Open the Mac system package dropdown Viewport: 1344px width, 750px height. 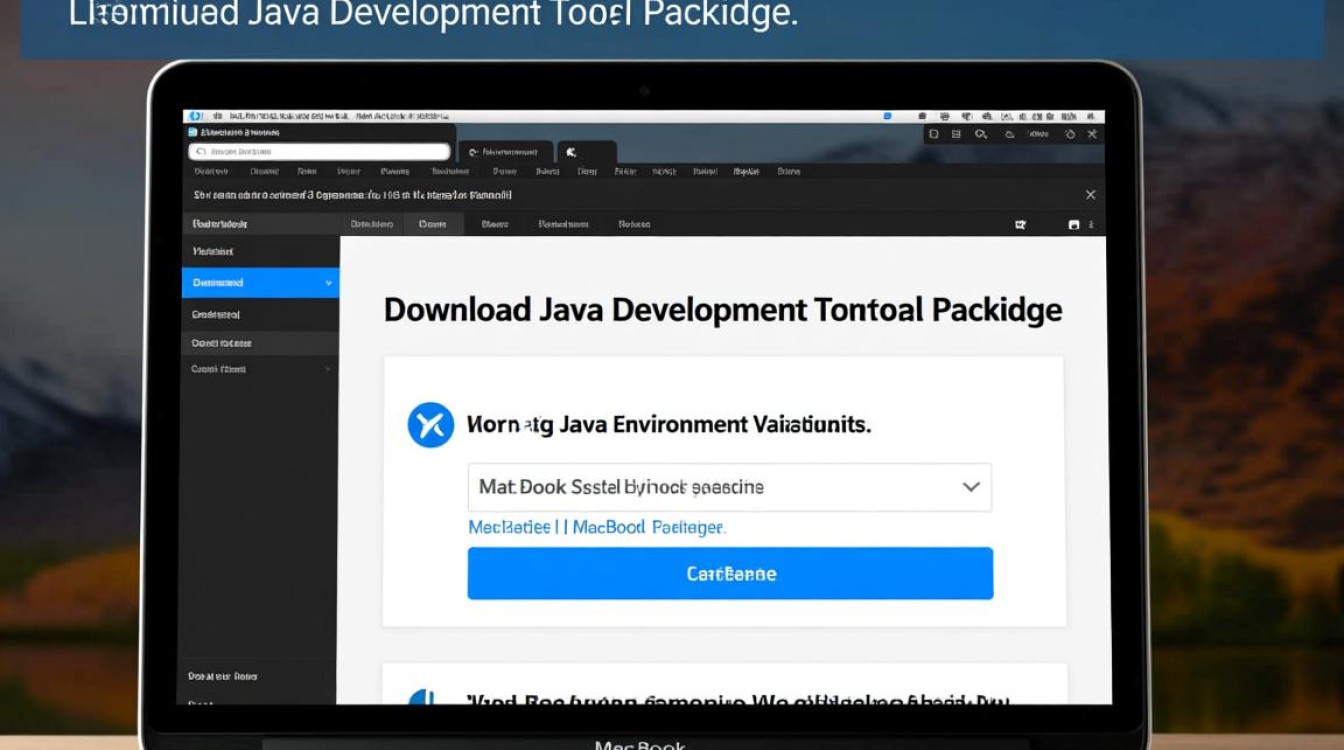729,487
